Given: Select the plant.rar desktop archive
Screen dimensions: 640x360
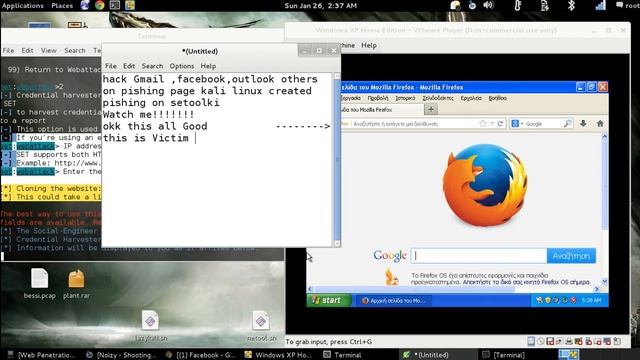Looking at the screenshot, I should [x=76, y=284].
